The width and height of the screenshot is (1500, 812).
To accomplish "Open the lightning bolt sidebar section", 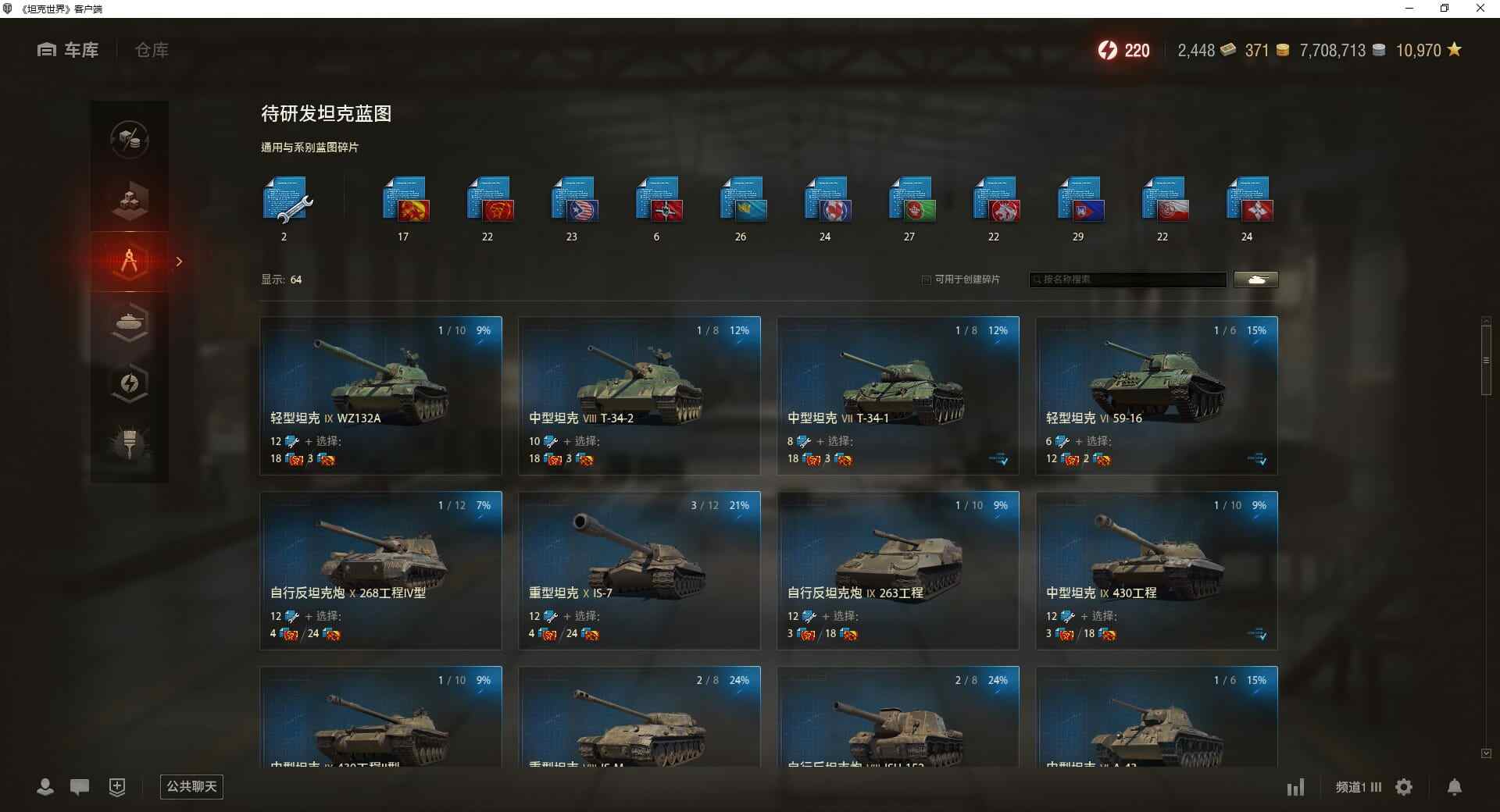I will [x=130, y=383].
